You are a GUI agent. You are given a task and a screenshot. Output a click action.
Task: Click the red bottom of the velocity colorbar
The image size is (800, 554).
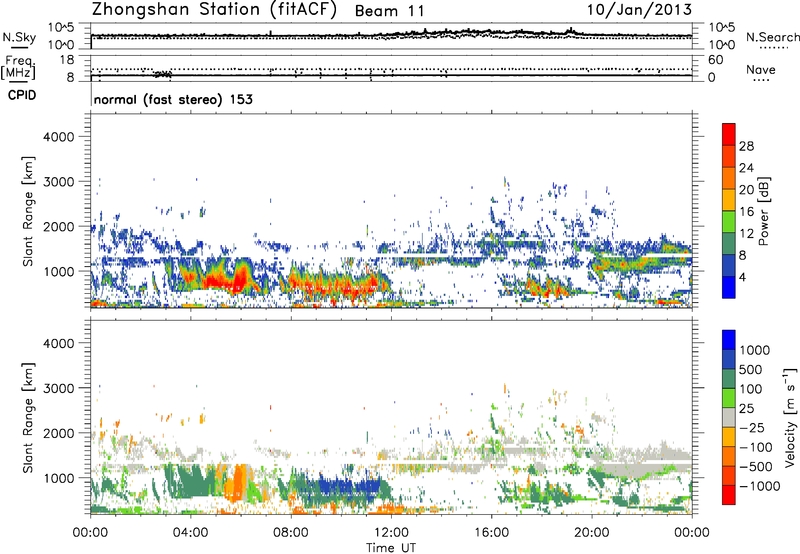click(729, 495)
